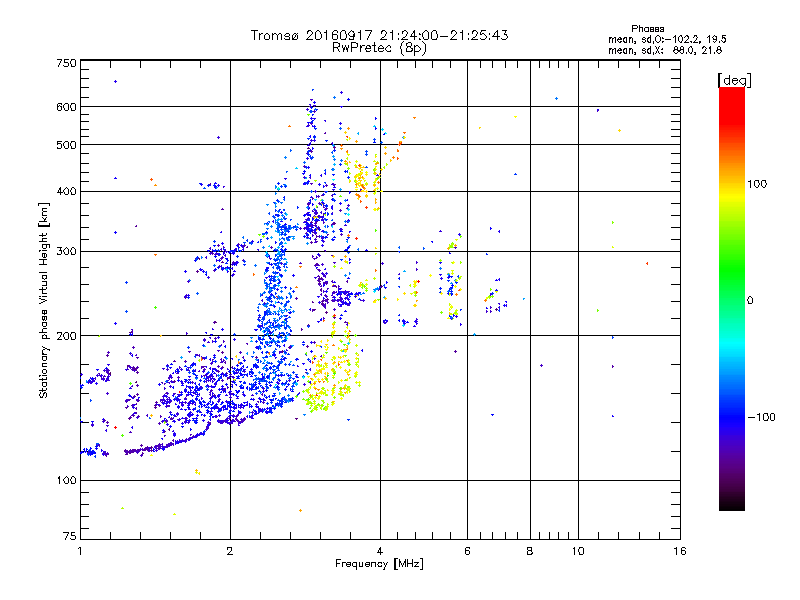Click the plot title 'Tromsø 20160917 21:24:00-21:25:43'
The height and width of the screenshot is (600, 800).
coord(379,35)
